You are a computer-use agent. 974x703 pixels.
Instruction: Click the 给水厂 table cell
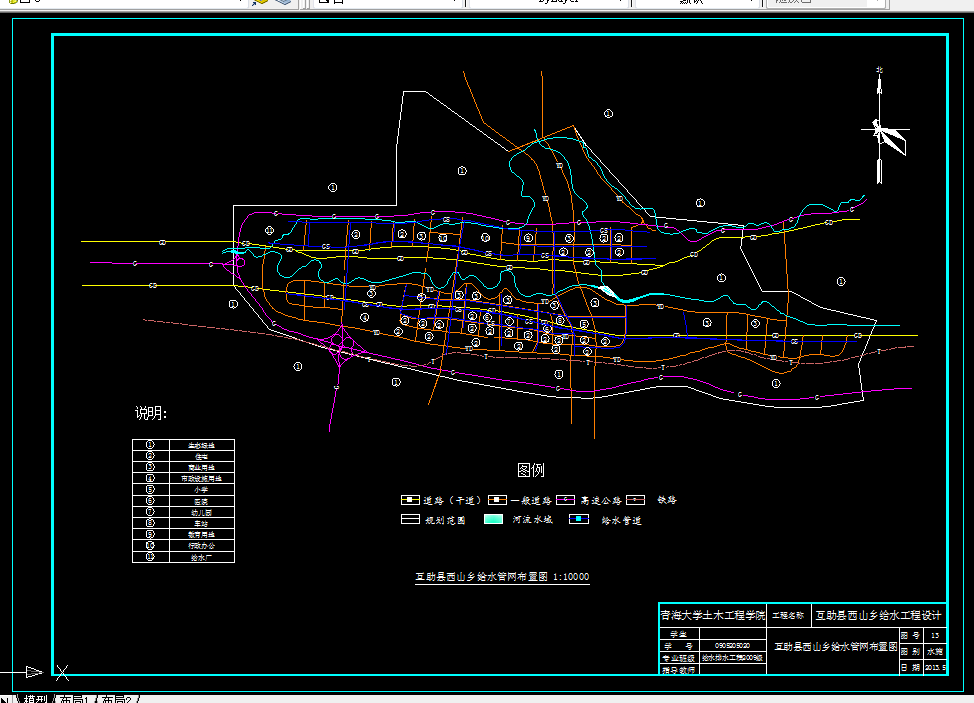202,557
